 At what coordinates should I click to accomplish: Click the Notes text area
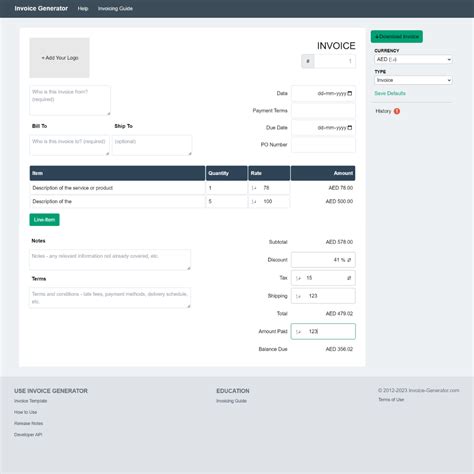point(110,260)
